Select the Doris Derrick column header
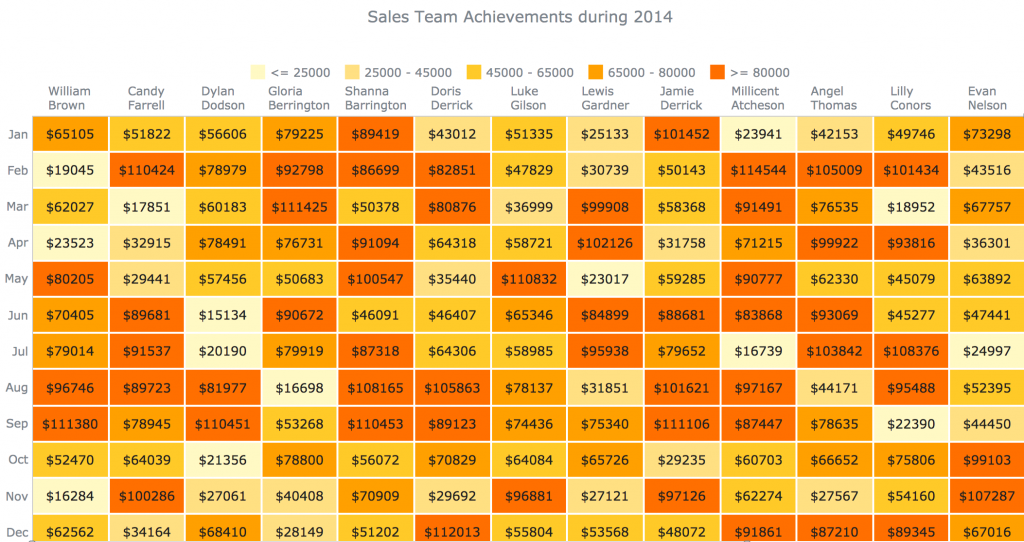This screenshot has width=1024, height=542. [x=452, y=98]
